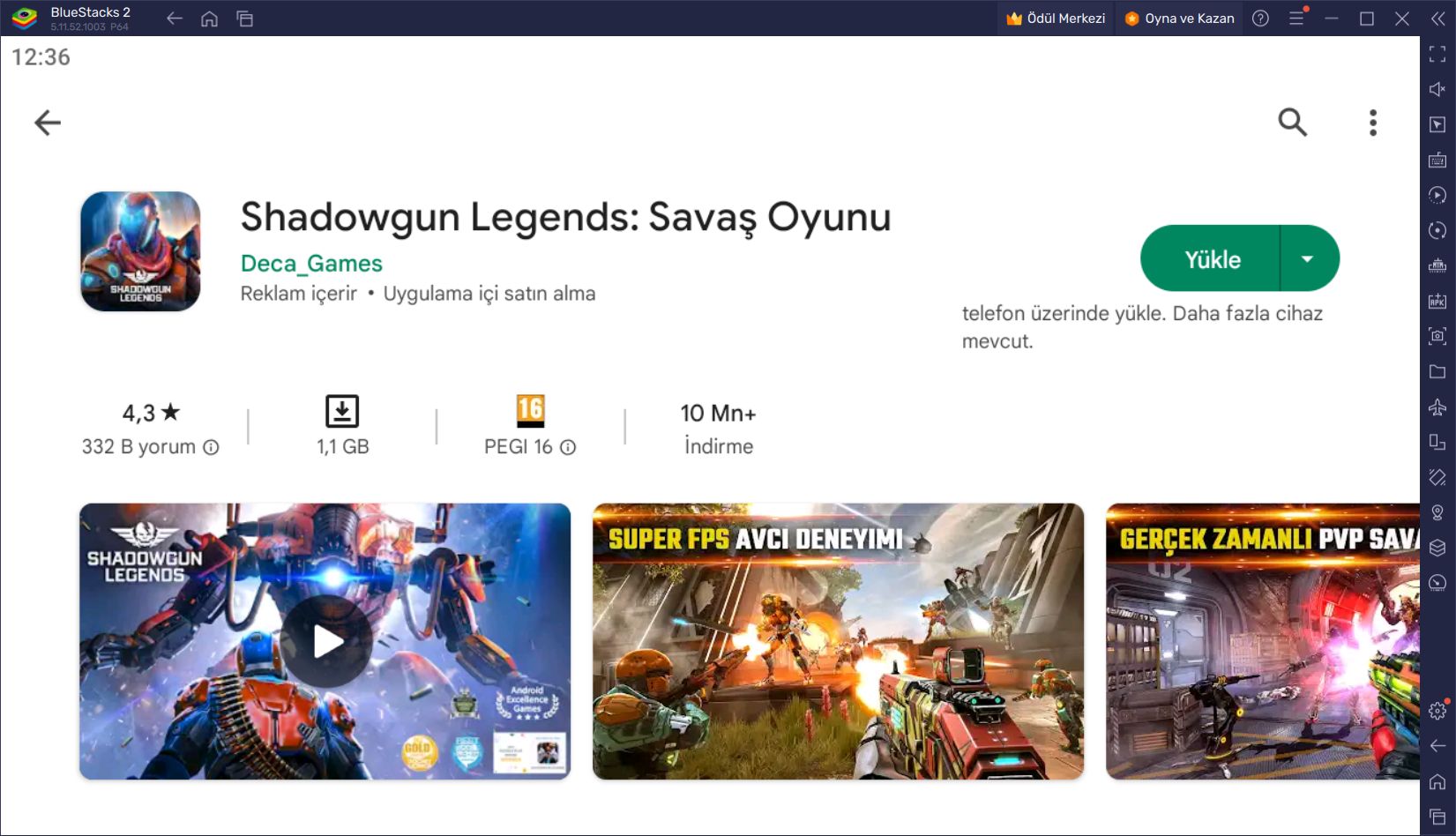Open BlueStacks settings gear in sidebar
This screenshot has width=1456, height=836.
1437,710
